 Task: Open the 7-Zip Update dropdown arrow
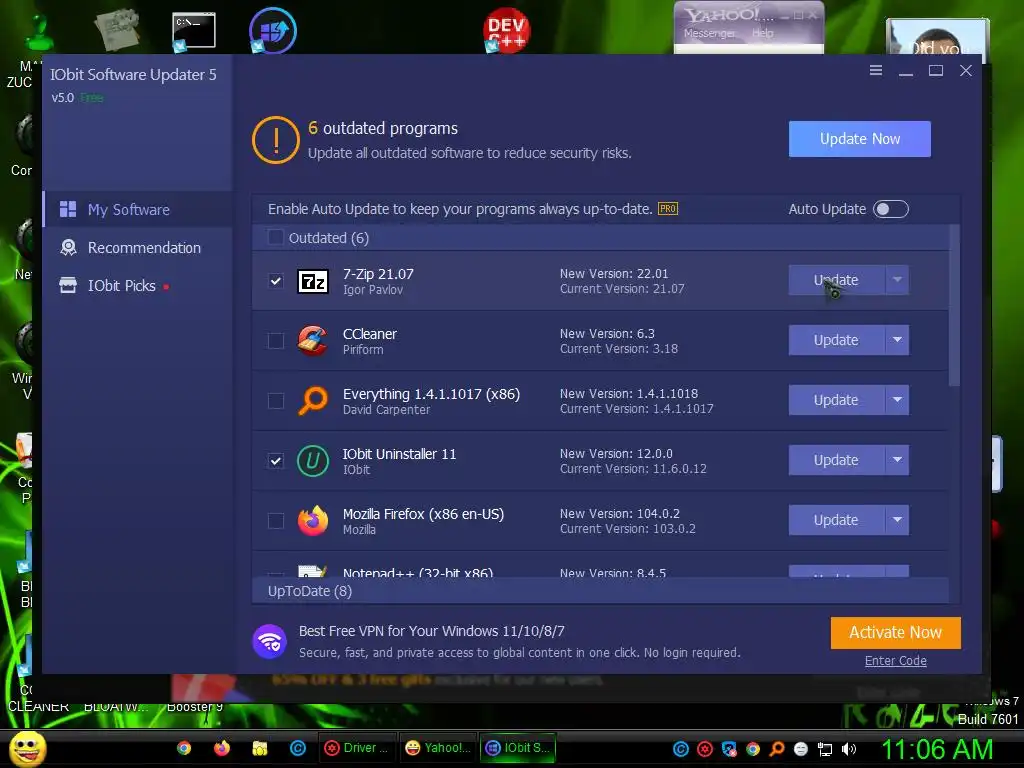(x=897, y=280)
